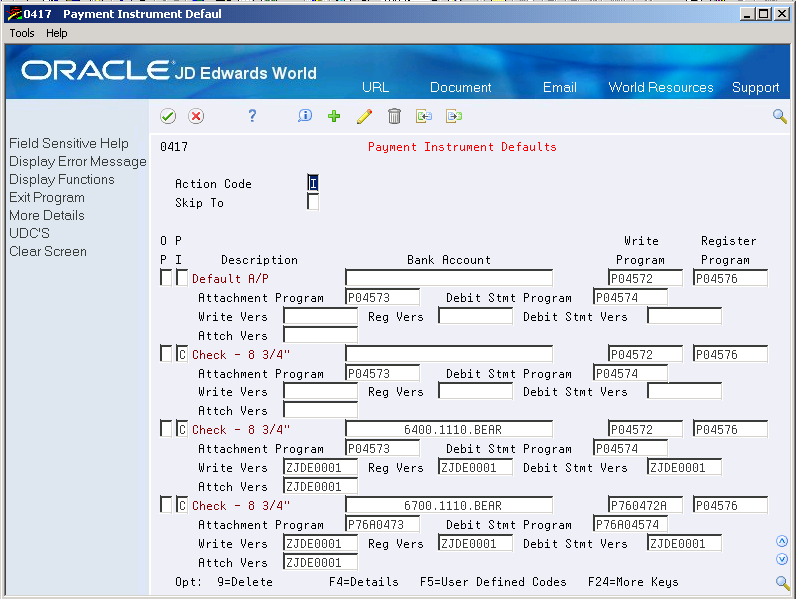796x599 pixels.
Task: Click the Attachment Program field under Default A/P
Action: 382,297
